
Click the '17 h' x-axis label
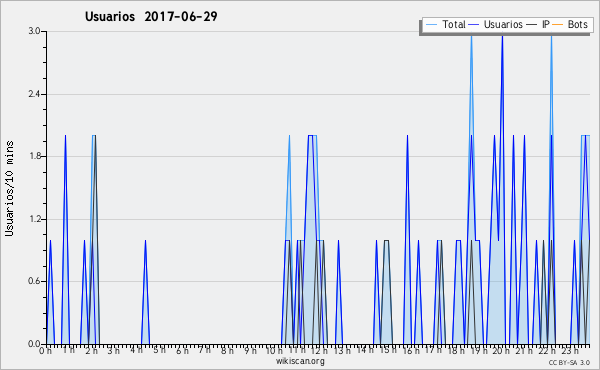click(x=433, y=350)
